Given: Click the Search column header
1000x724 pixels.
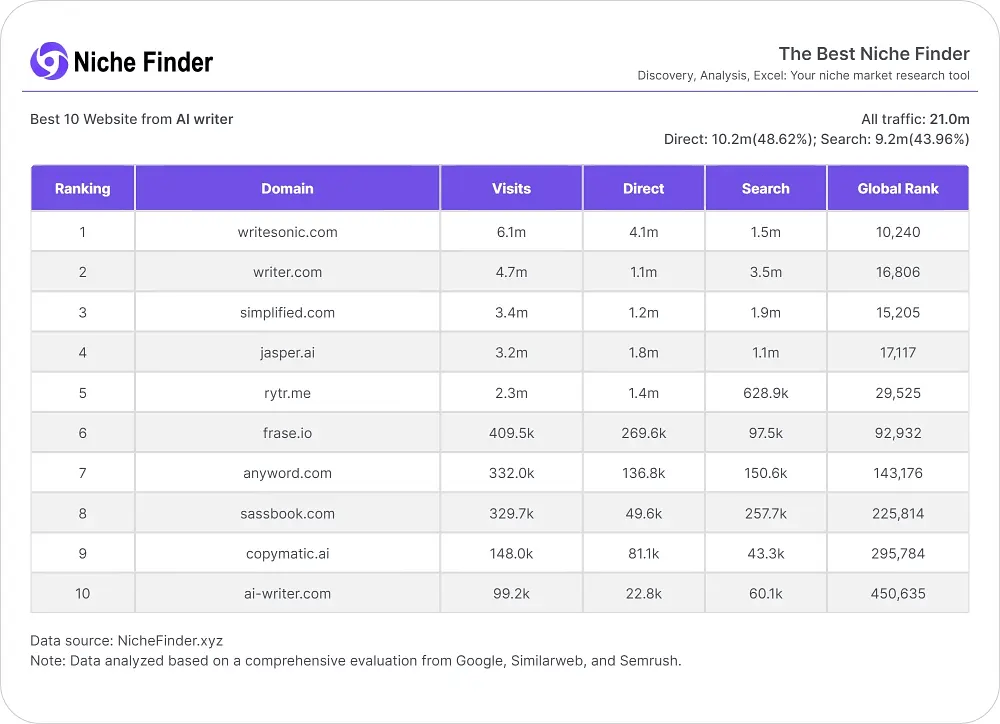Looking at the screenshot, I should (766, 188).
